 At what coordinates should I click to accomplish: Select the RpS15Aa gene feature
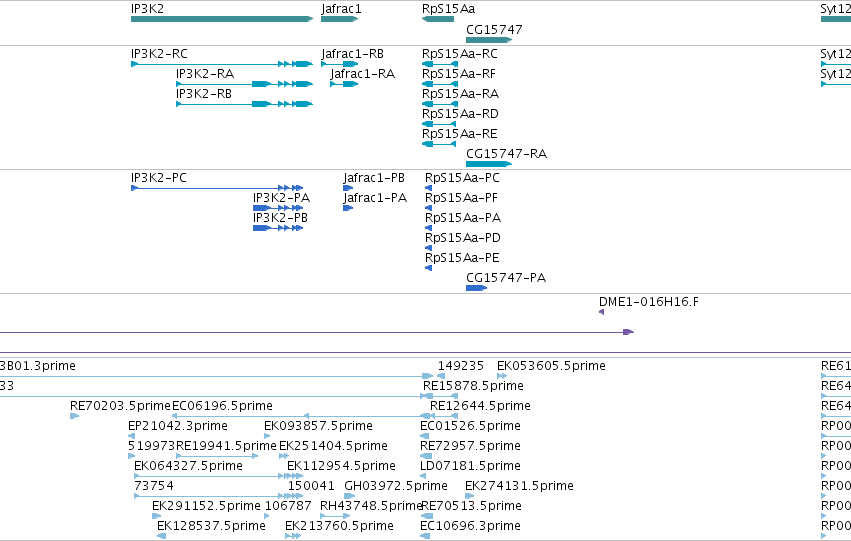[x=437, y=19]
